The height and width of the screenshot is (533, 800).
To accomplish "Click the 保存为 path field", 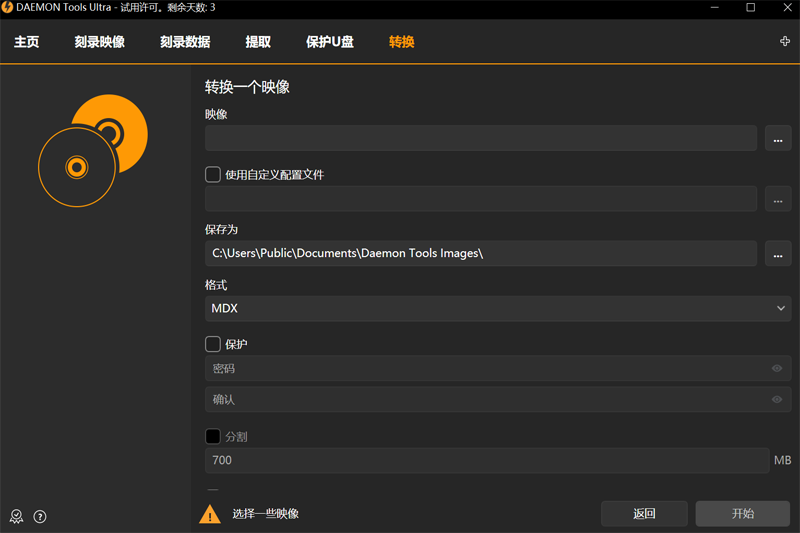I will pos(481,253).
